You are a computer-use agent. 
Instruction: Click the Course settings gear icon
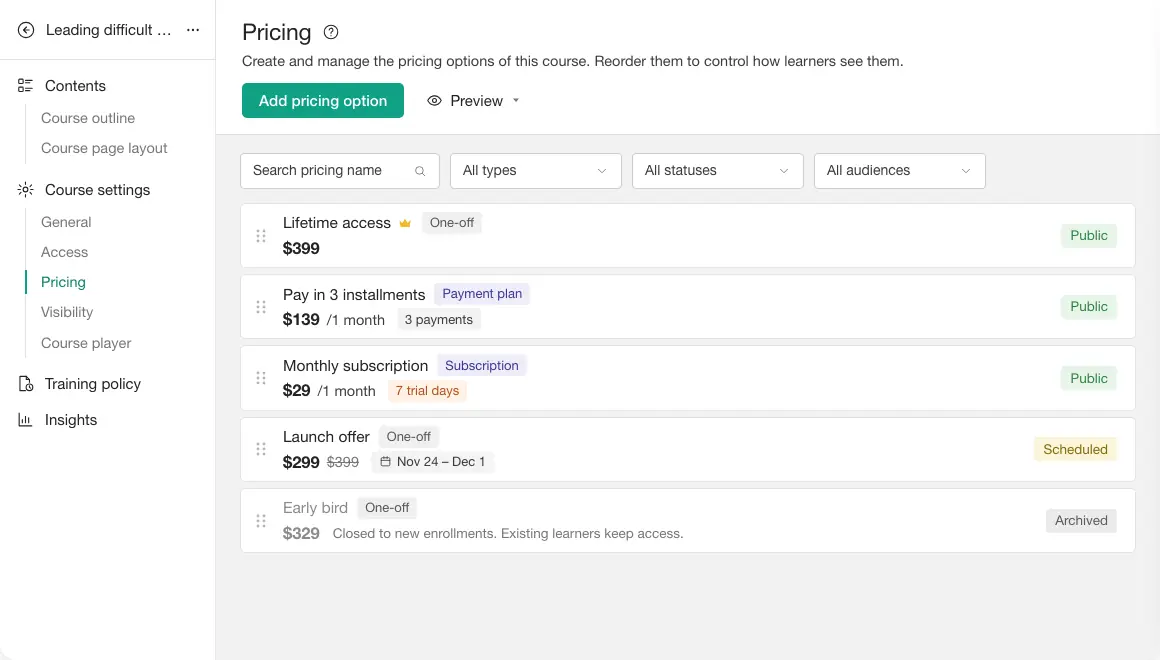coord(25,190)
